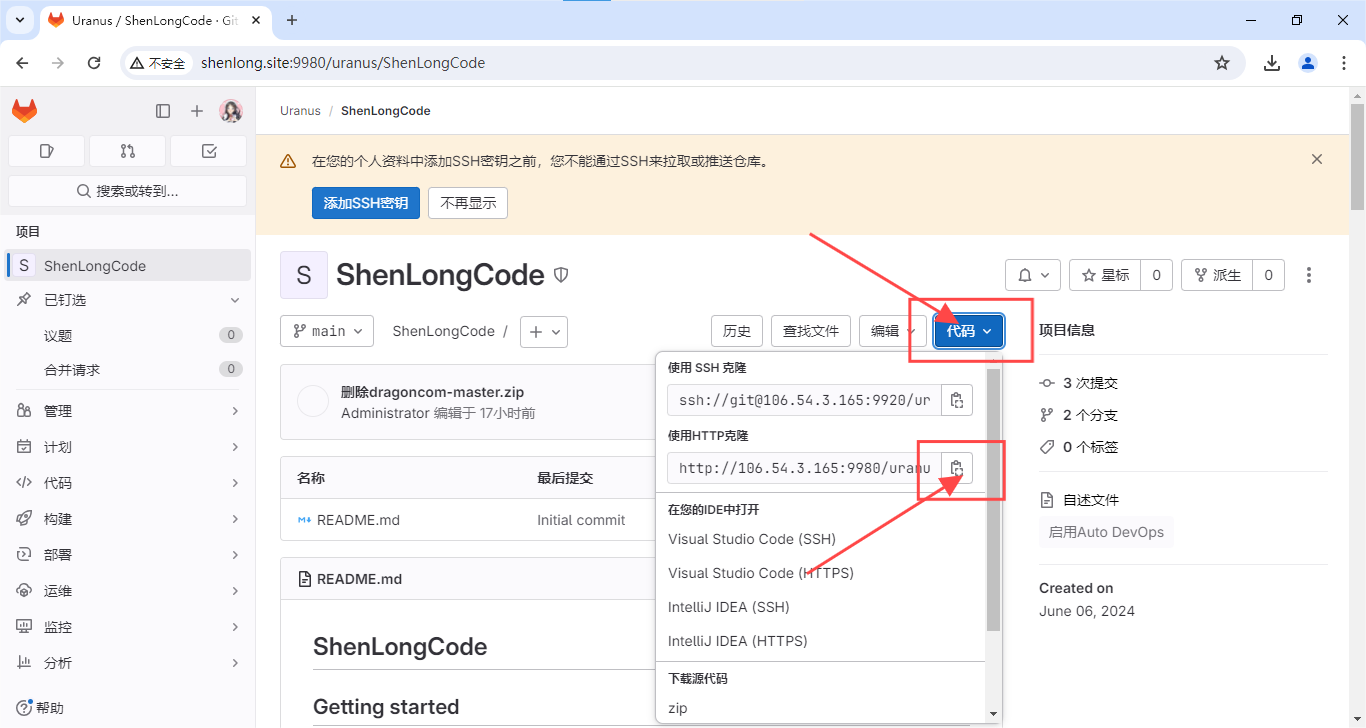This screenshot has height=728, width=1366.
Task: Open the README.md file link
Action: click(x=358, y=520)
